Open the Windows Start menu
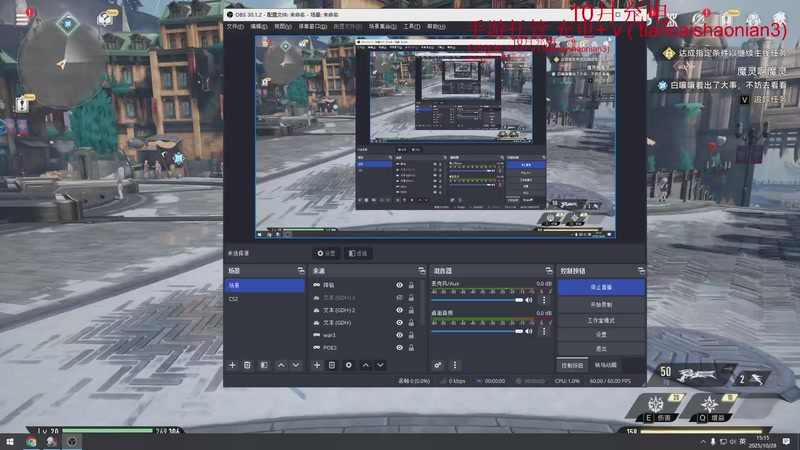 (x=10, y=442)
